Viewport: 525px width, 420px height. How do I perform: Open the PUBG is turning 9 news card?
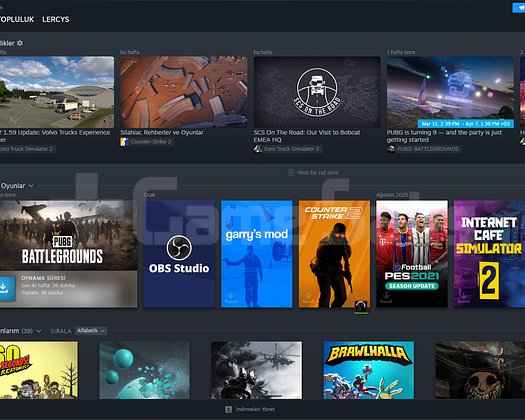[x=450, y=103]
